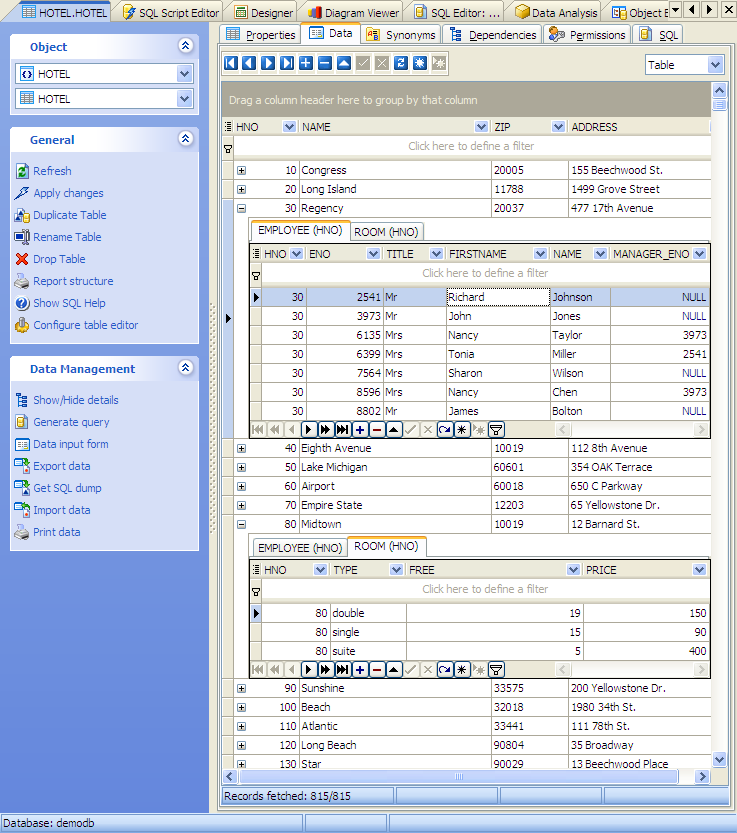Expand the Eighth Avenue hotel row
Viewport: 737px width, 833px height.
click(241, 448)
